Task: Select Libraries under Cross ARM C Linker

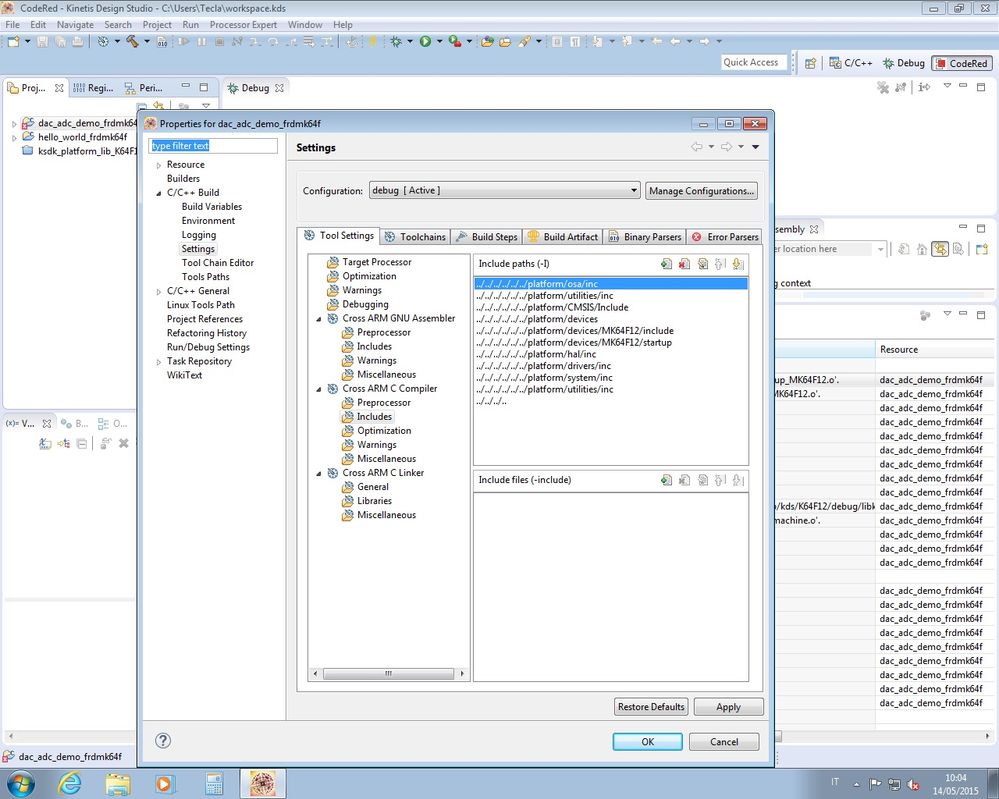Action: (374, 501)
